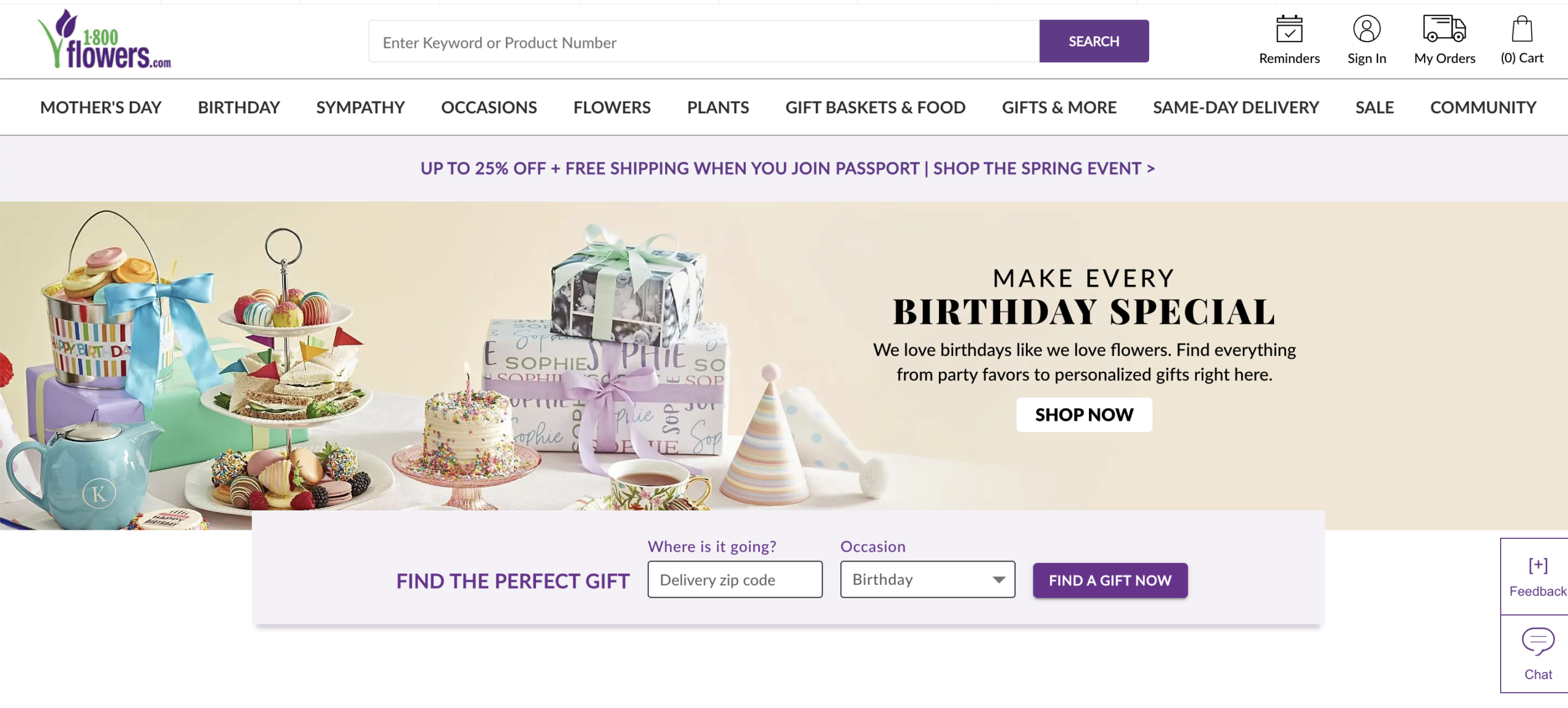The height and width of the screenshot is (708, 1568).
Task: Click the Passport spring event promo link
Action: [787, 168]
